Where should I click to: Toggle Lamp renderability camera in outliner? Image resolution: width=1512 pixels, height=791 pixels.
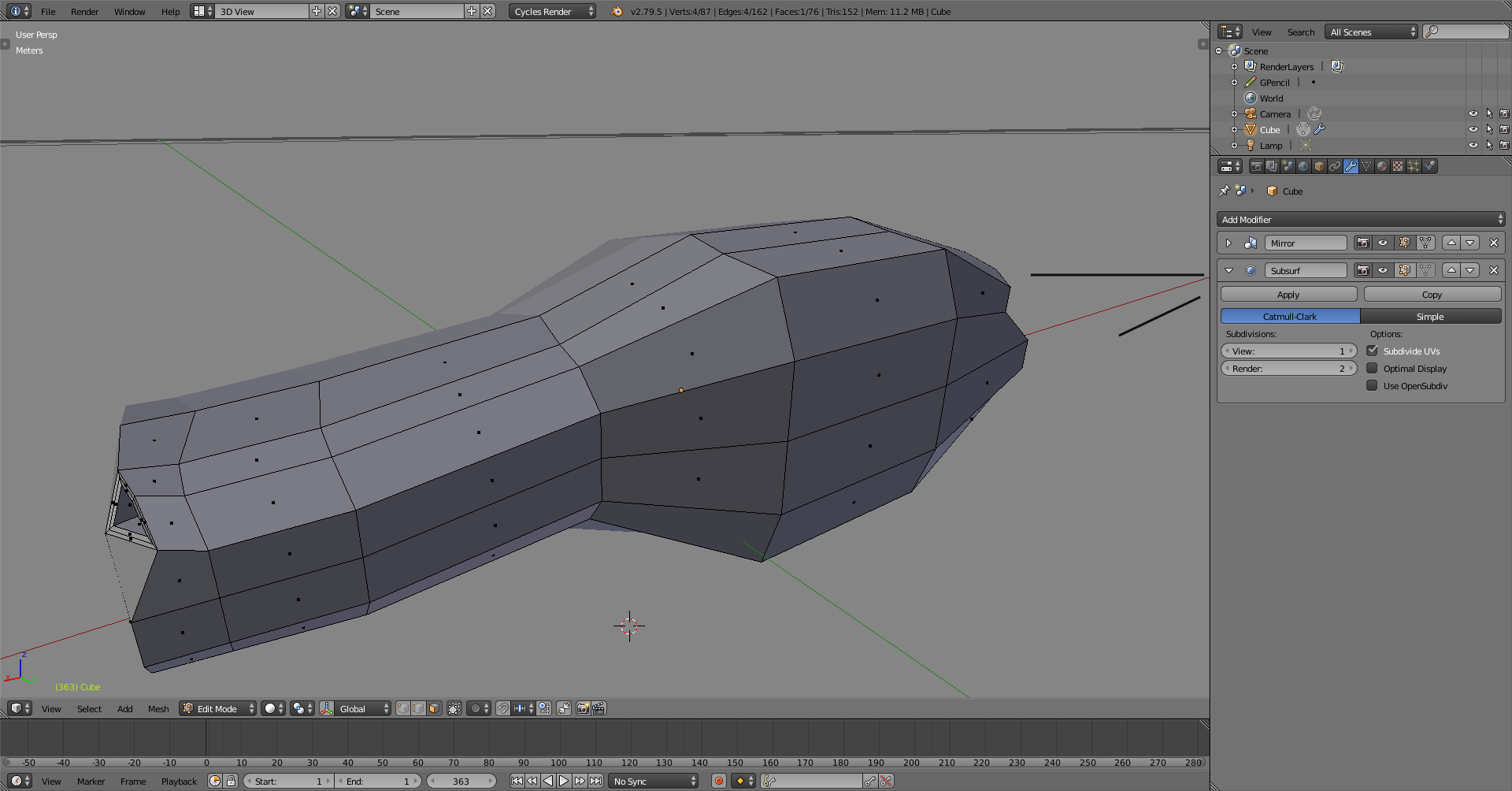pyautogui.click(x=1504, y=145)
